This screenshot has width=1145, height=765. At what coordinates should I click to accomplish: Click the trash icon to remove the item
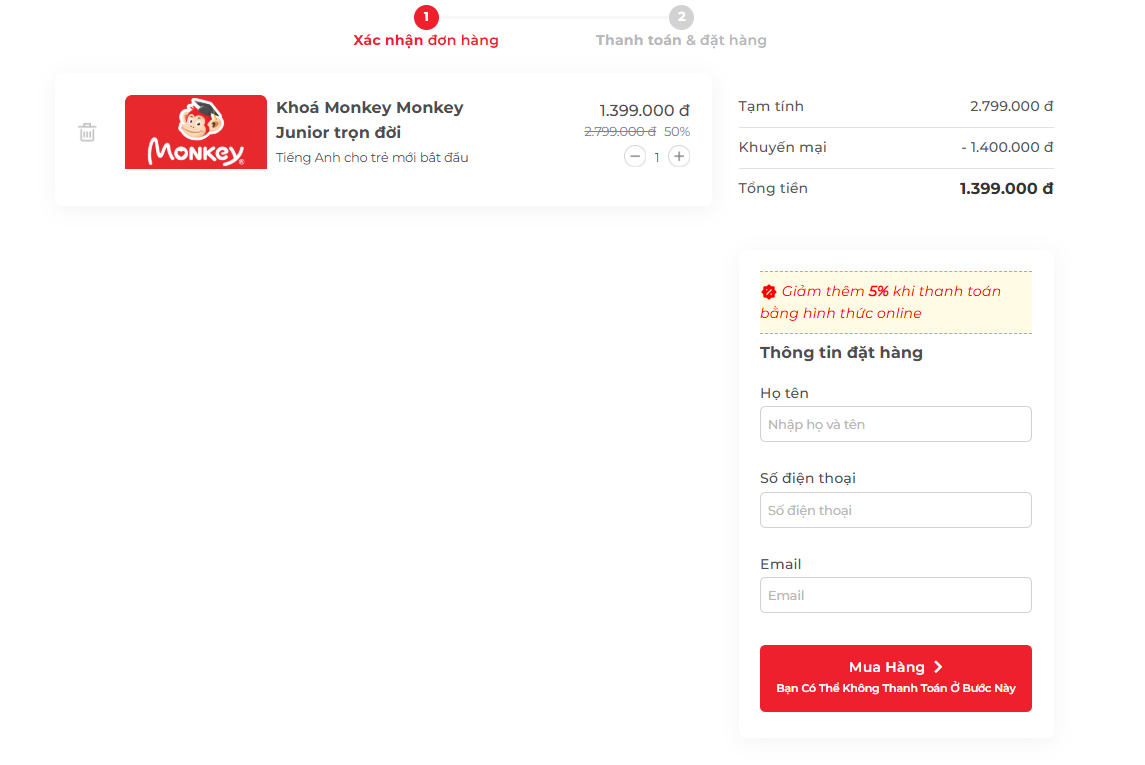87,132
